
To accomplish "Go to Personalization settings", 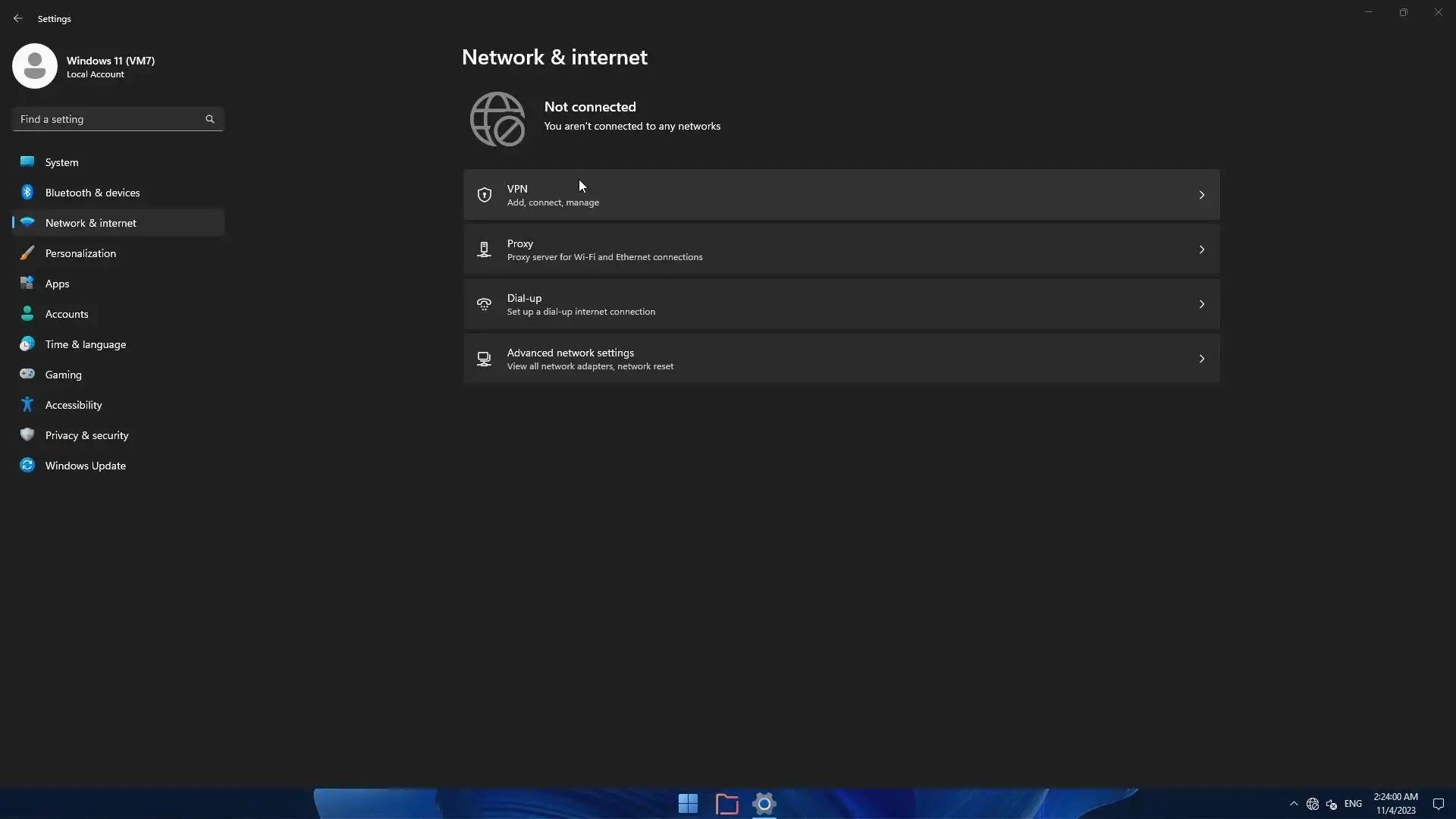I will pos(80,253).
